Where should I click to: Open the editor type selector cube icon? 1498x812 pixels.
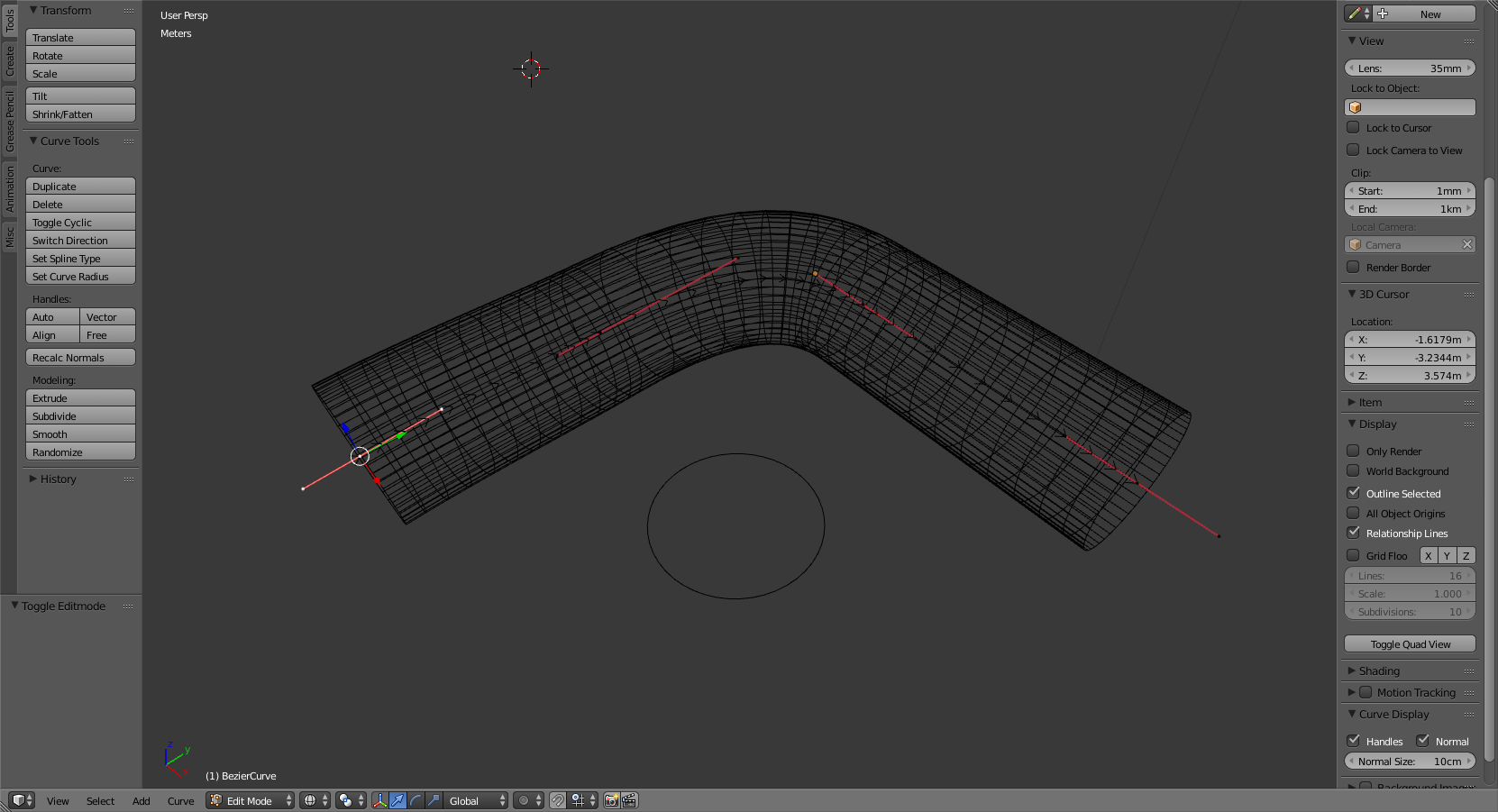coord(21,800)
